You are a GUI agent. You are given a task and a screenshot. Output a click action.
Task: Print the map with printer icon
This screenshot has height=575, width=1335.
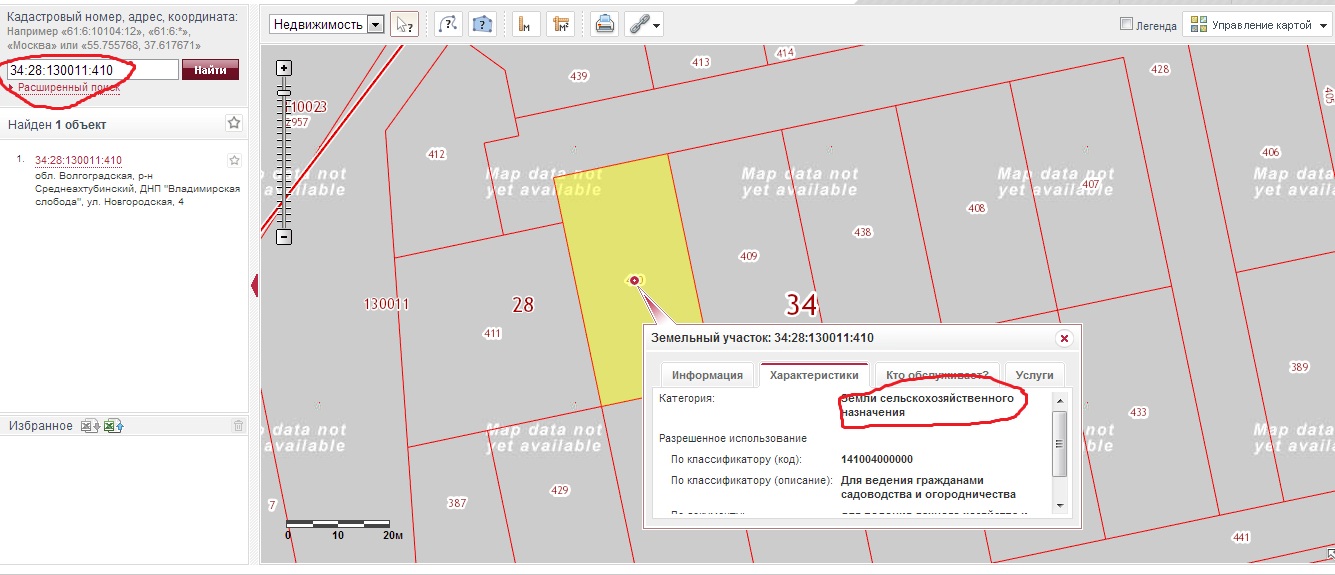[x=604, y=25]
